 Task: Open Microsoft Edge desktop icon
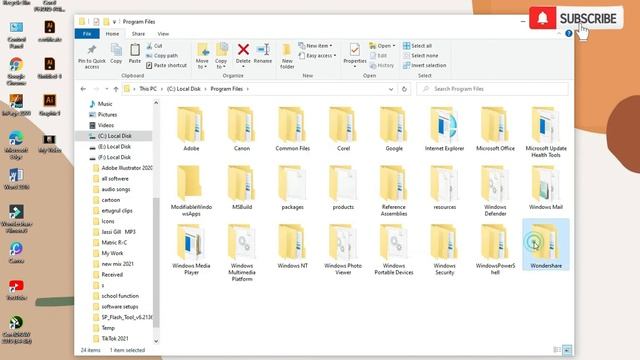click(x=16, y=145)
